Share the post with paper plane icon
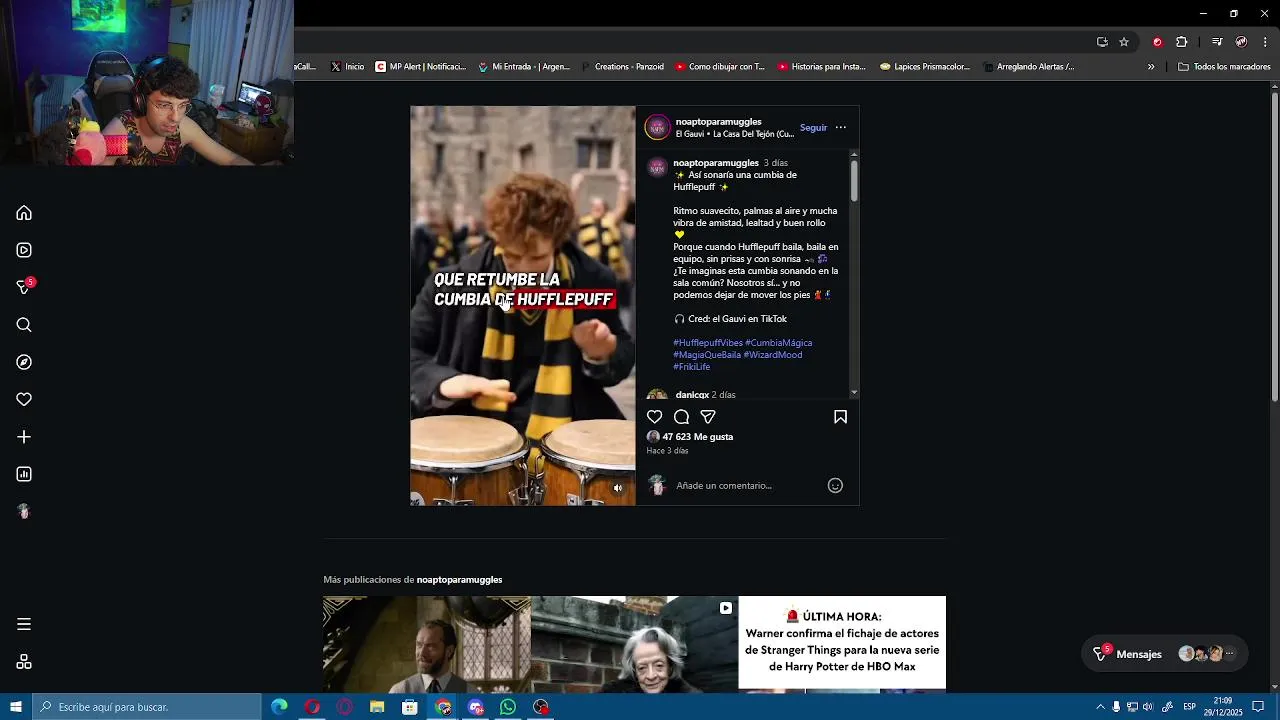 click(708, 417)
